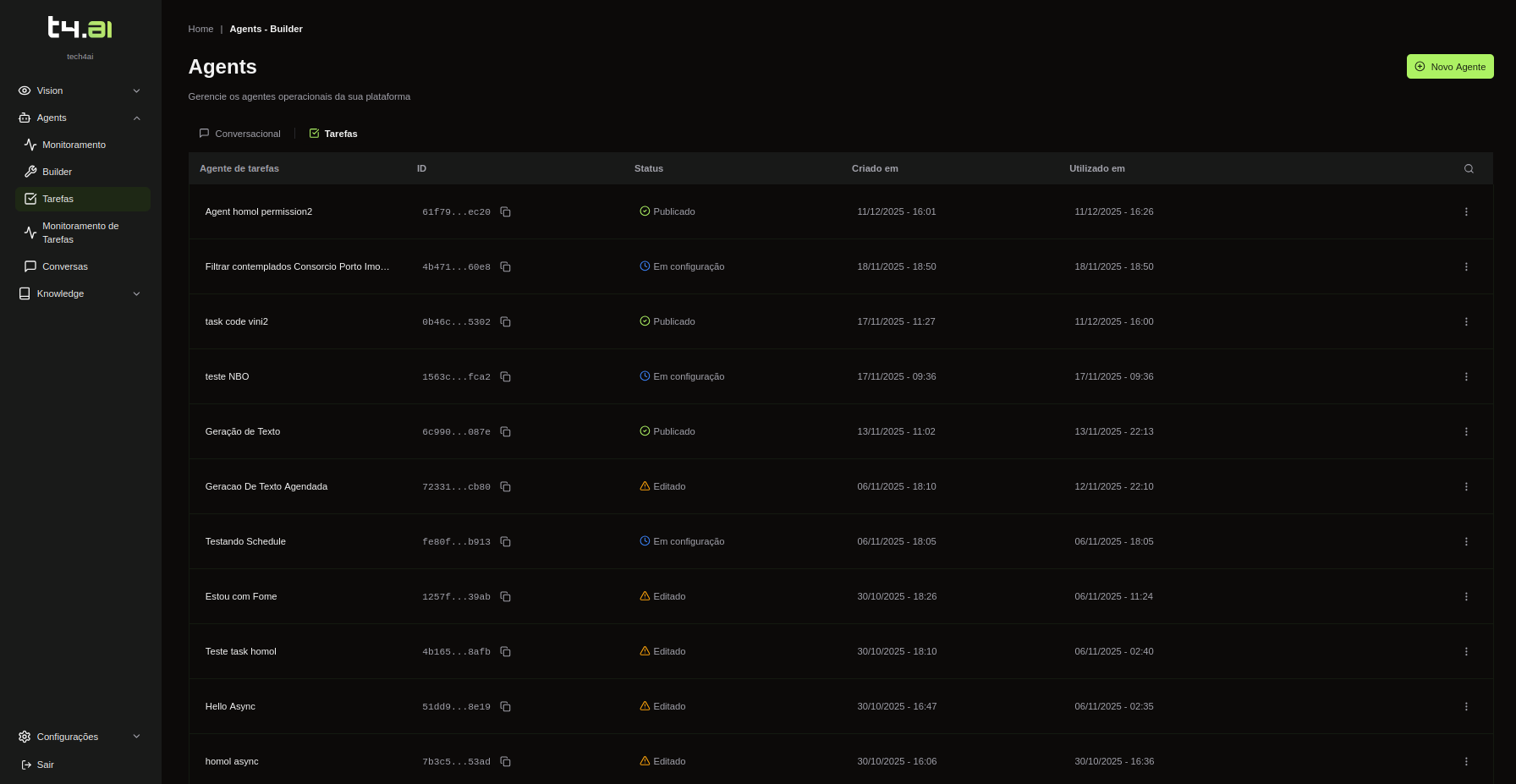Expand the Knowledge sidebar section
The height and width of the screenshot is (784, 1516).
[x=80, y=293]
